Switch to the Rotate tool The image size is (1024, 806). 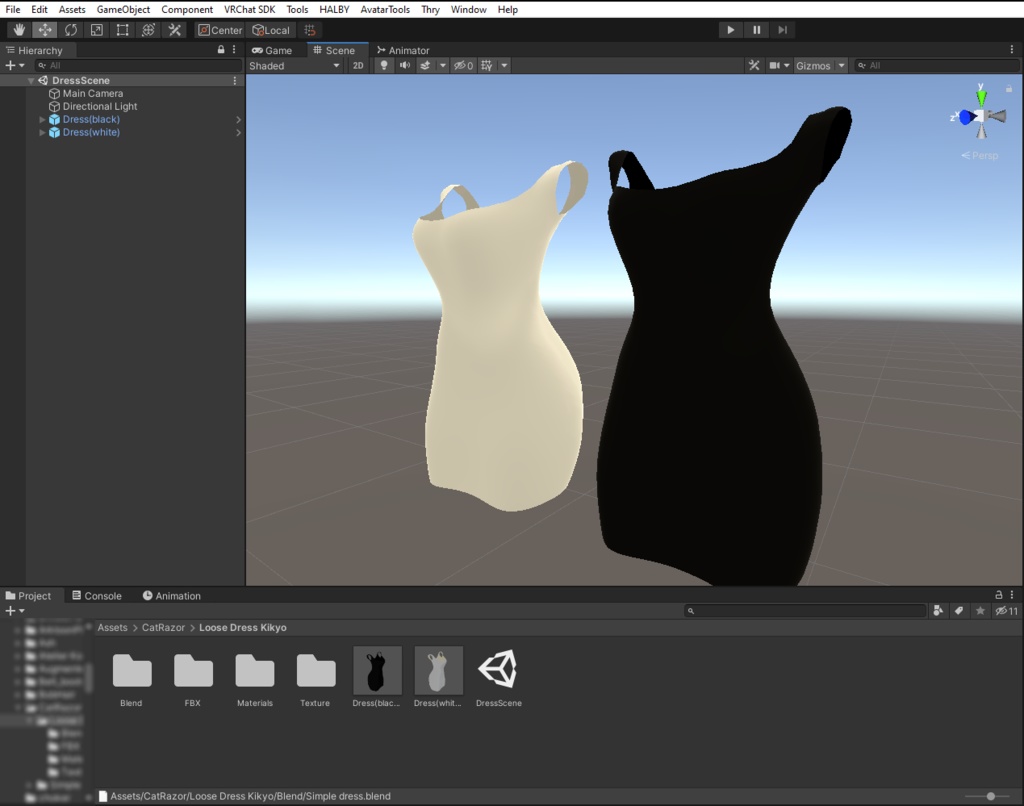tap(70, 29)
